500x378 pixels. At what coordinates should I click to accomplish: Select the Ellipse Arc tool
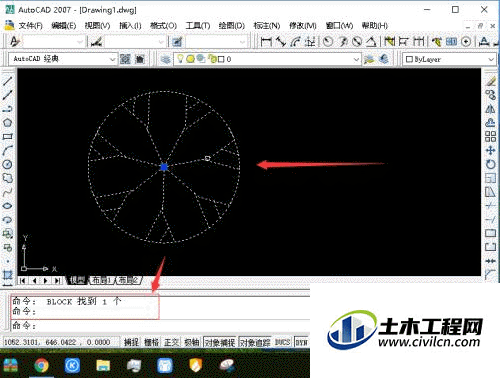pos(7,220)
